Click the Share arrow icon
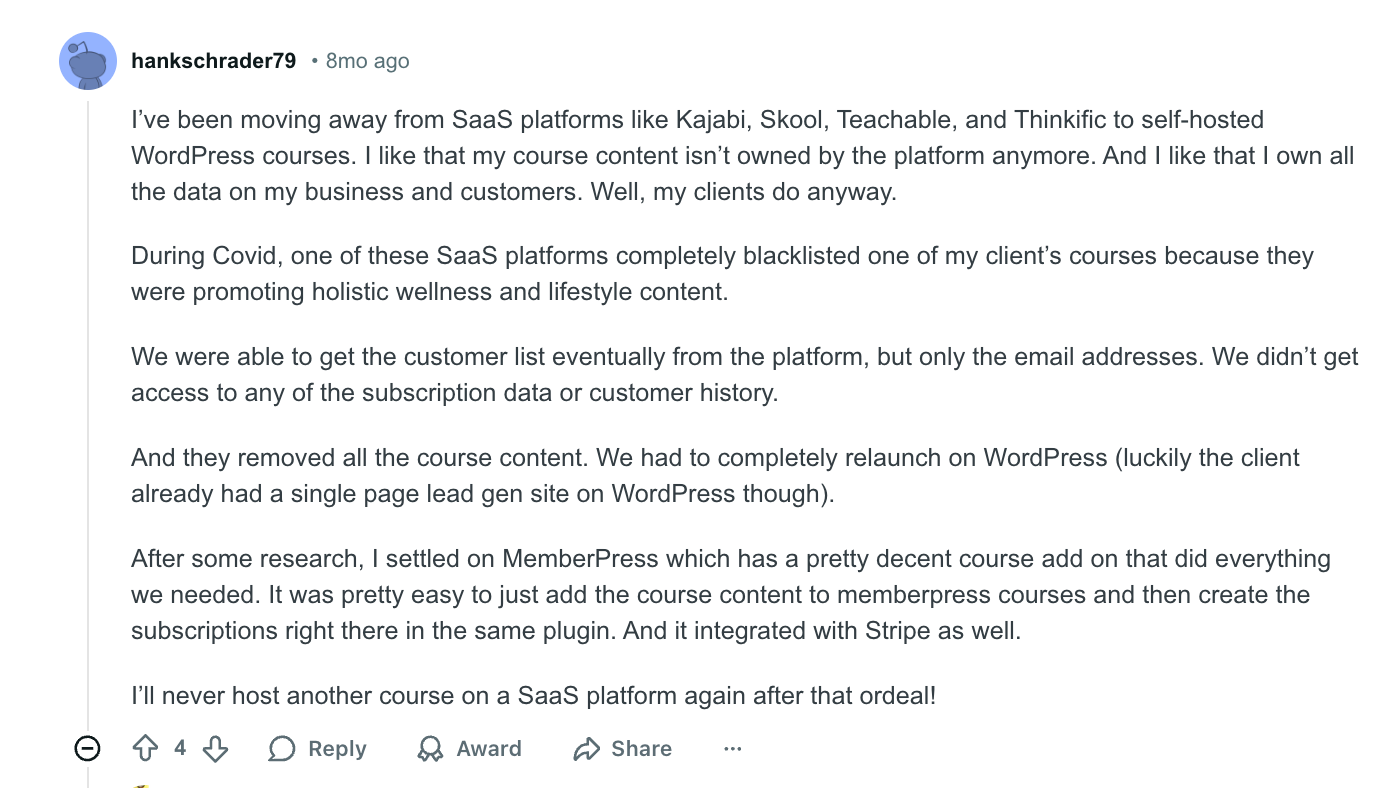1380x788 pixels. [586, 749]
